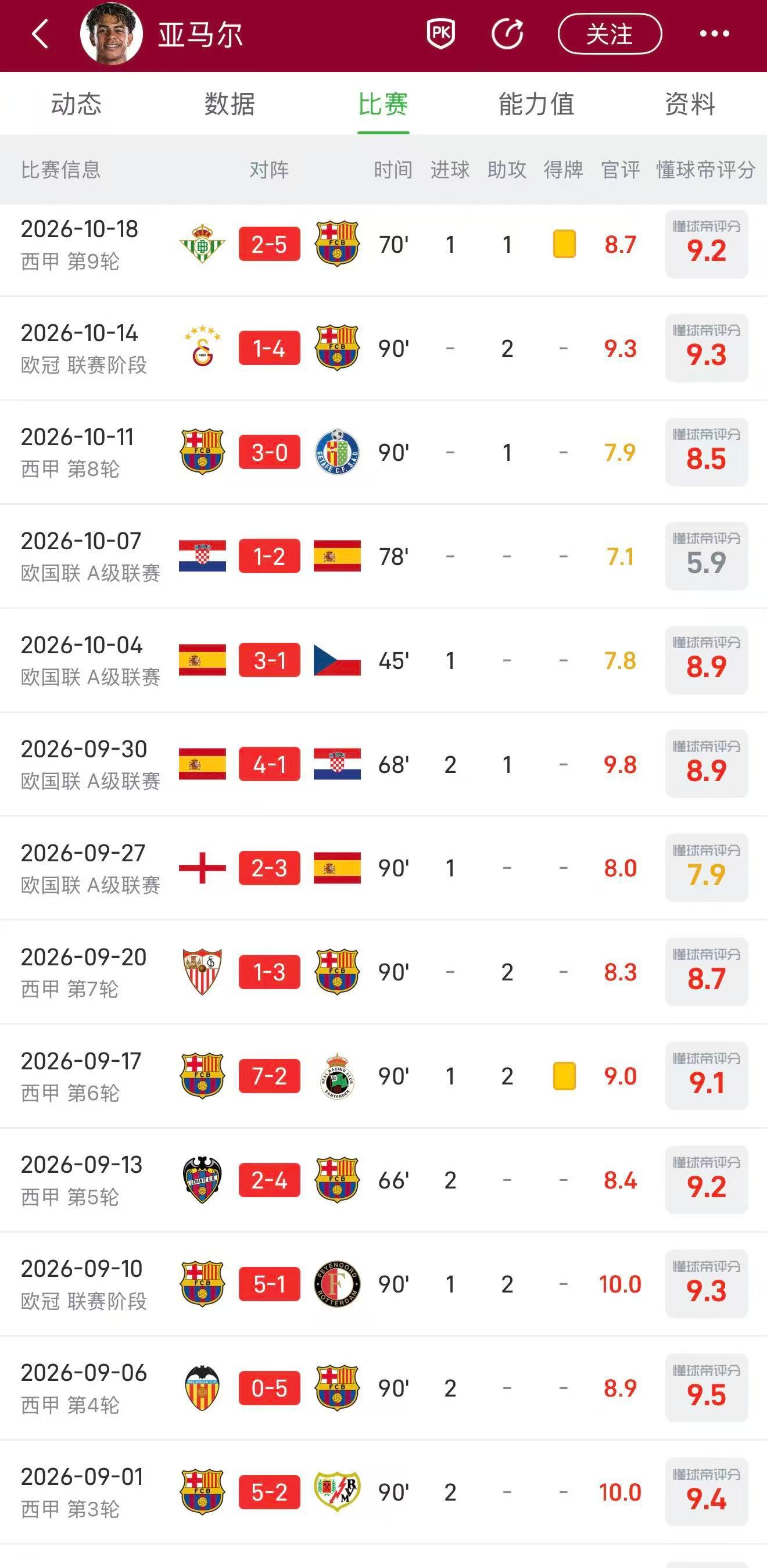Open the 7-2 Racing Santander score
Viewport: 767px width, 1568px height.
click(x=269, y=1076)
